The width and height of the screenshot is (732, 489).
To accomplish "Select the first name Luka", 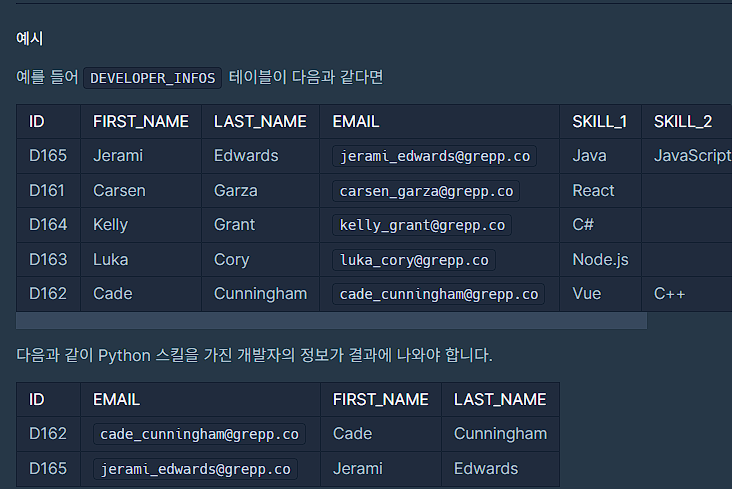I will (111, 260).
